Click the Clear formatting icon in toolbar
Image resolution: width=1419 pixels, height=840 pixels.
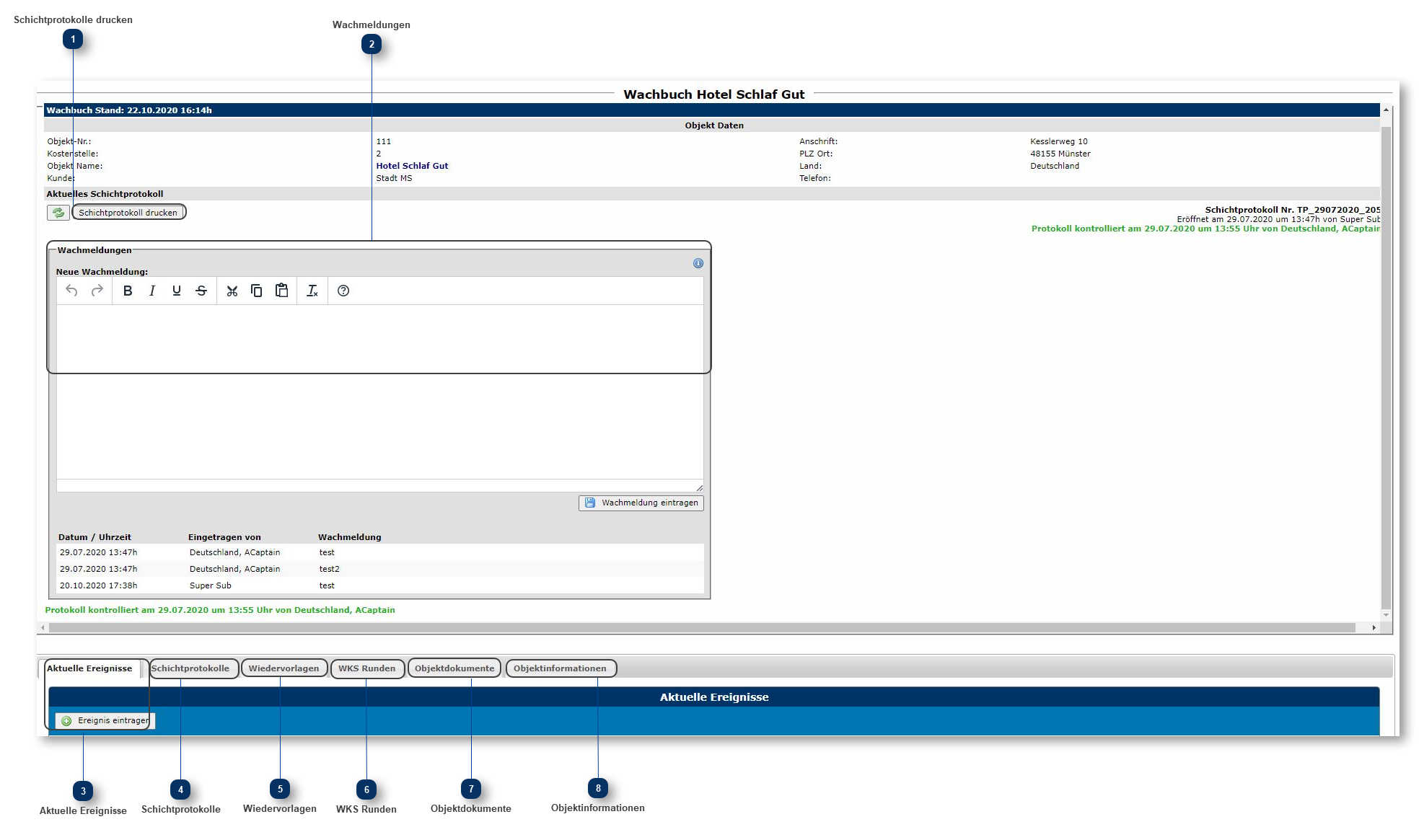click(x=313, y=290)
